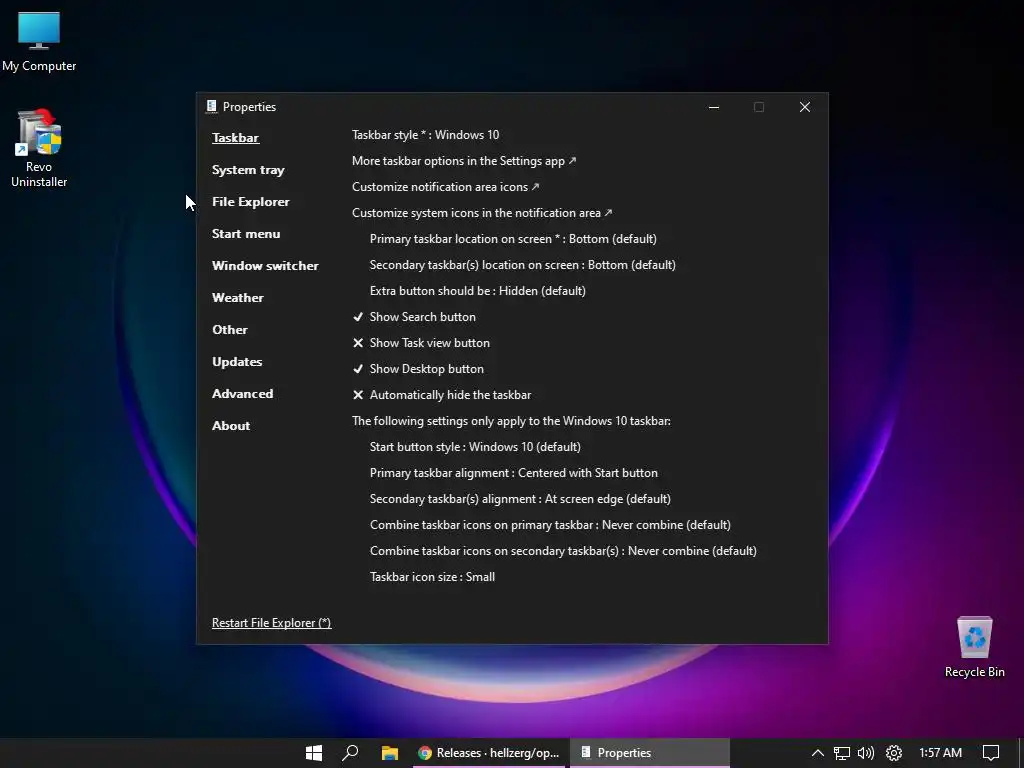Image resolution: width=1024 pixels, height=768 pixels.
Task: Change Extra button should be Hidden option
Action: click(x=477, y=291)
